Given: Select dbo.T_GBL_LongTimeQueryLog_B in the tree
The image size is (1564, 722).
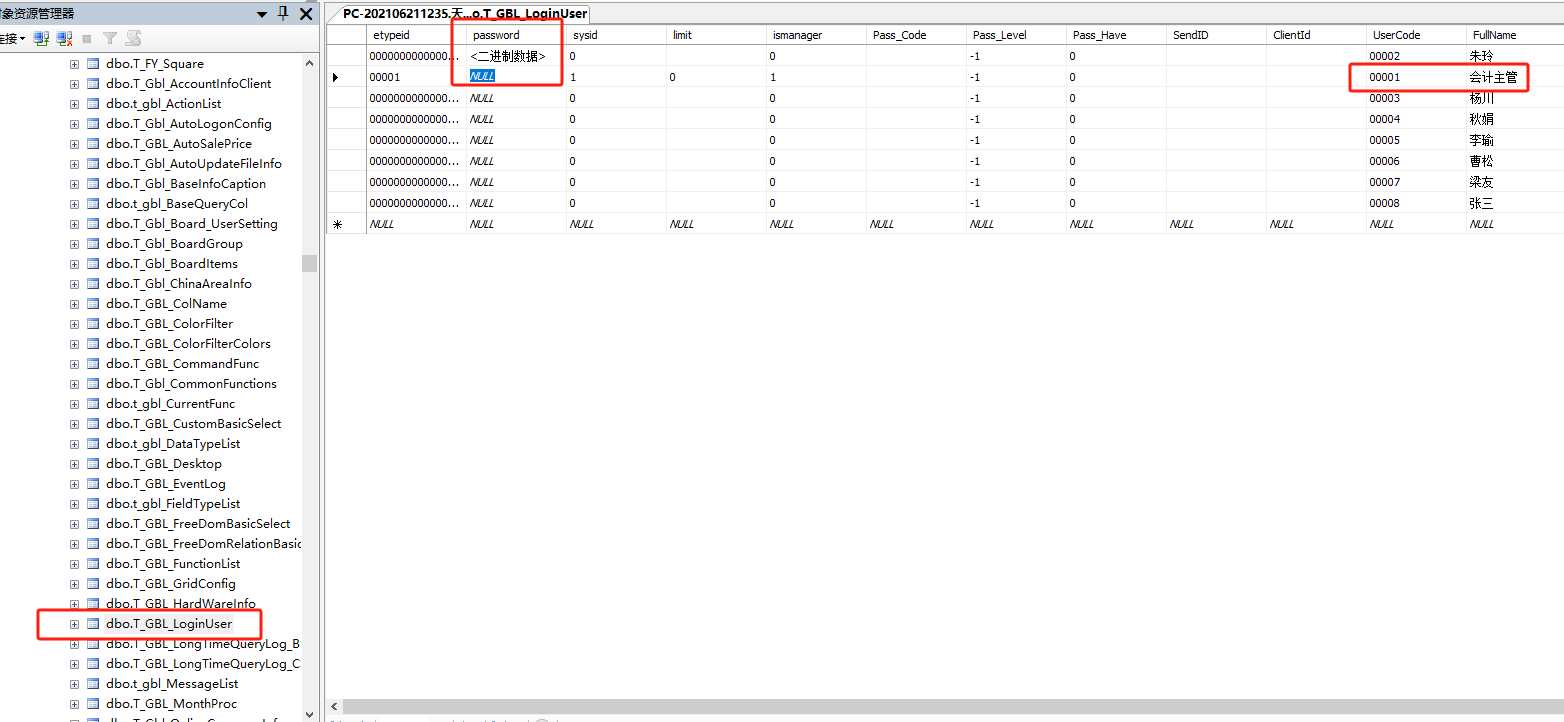Looking at the screenshot, I should tap(203, 644).
